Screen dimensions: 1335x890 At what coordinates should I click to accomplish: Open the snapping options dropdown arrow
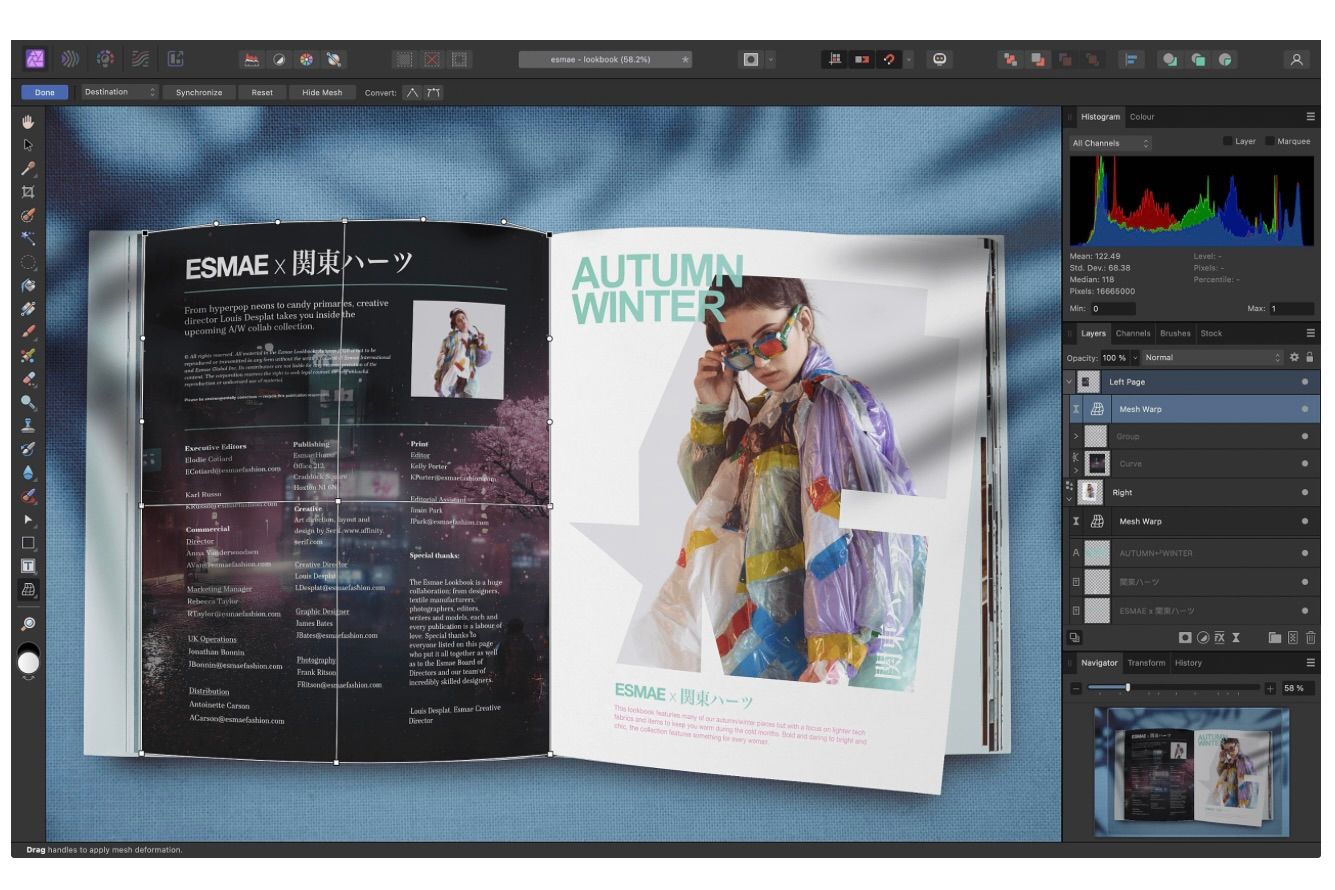[909, 60]
